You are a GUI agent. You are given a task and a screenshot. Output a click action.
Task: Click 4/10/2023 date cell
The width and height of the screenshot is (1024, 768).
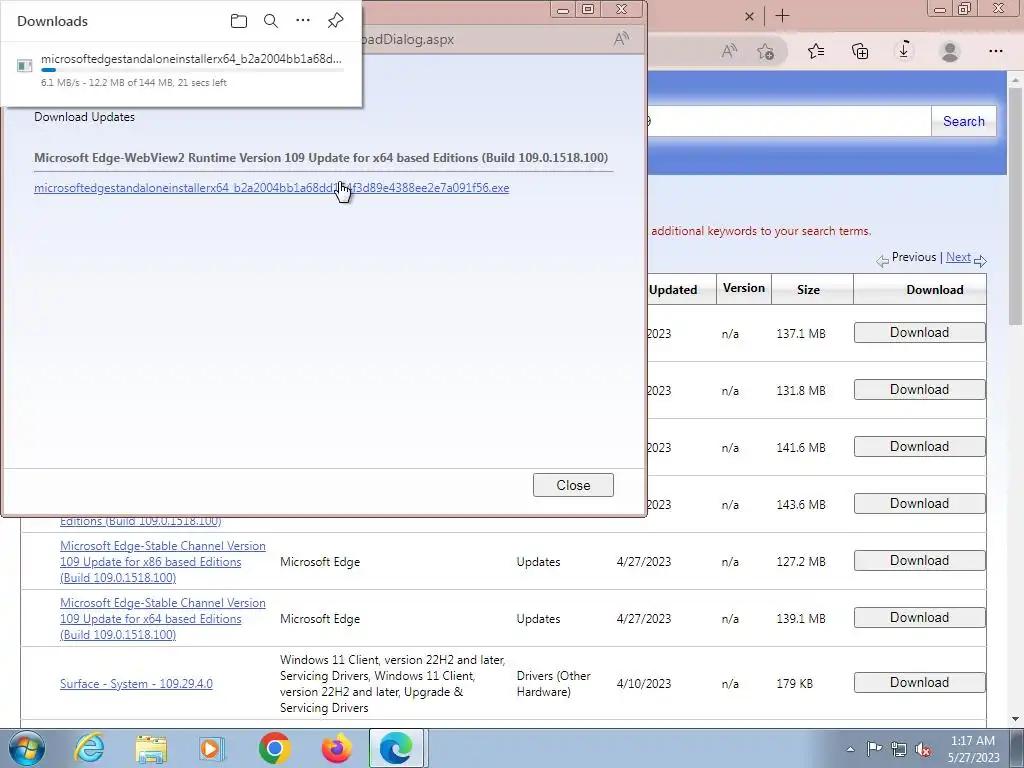point(643,684)
